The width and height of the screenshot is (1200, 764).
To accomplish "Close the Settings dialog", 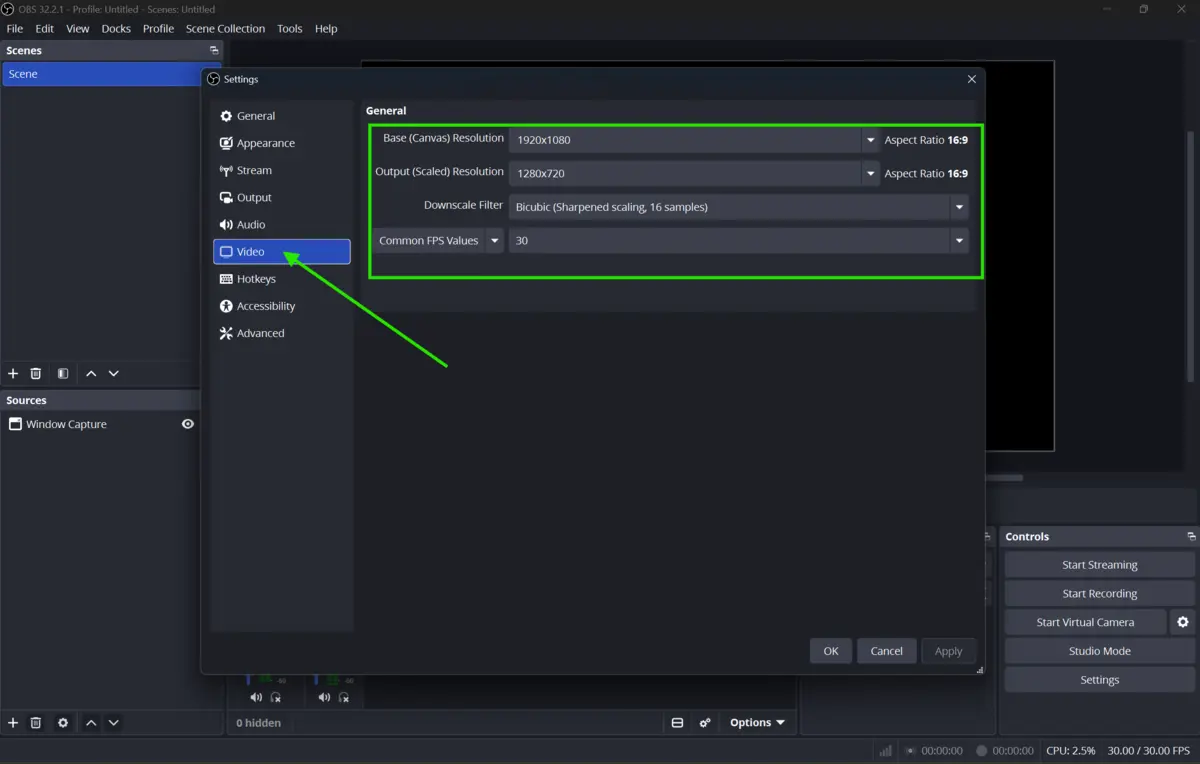I will point(972,79).
